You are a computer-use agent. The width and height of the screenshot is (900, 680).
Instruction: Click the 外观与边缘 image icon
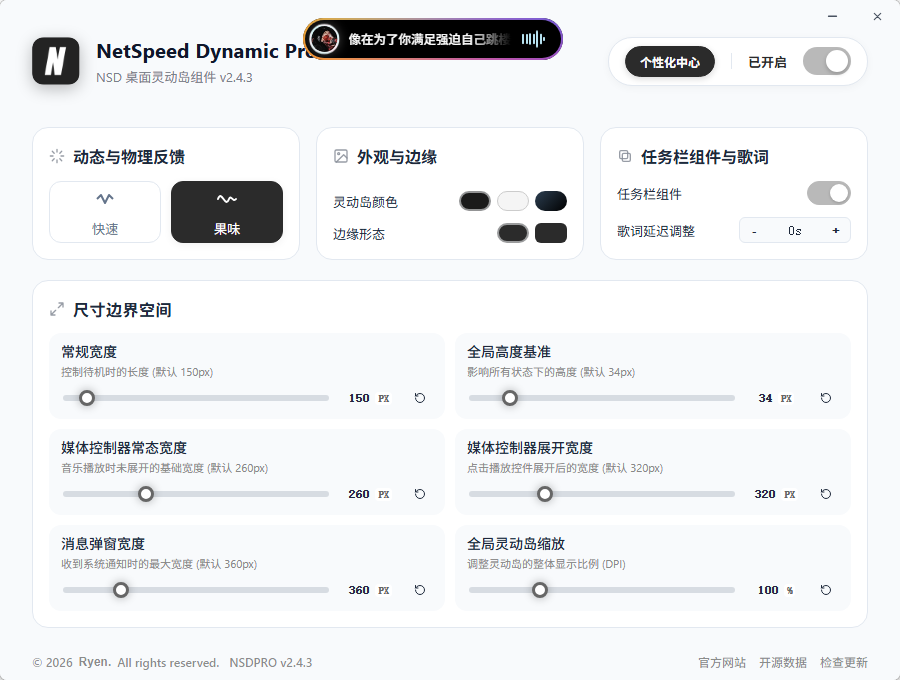click(341, 156)
